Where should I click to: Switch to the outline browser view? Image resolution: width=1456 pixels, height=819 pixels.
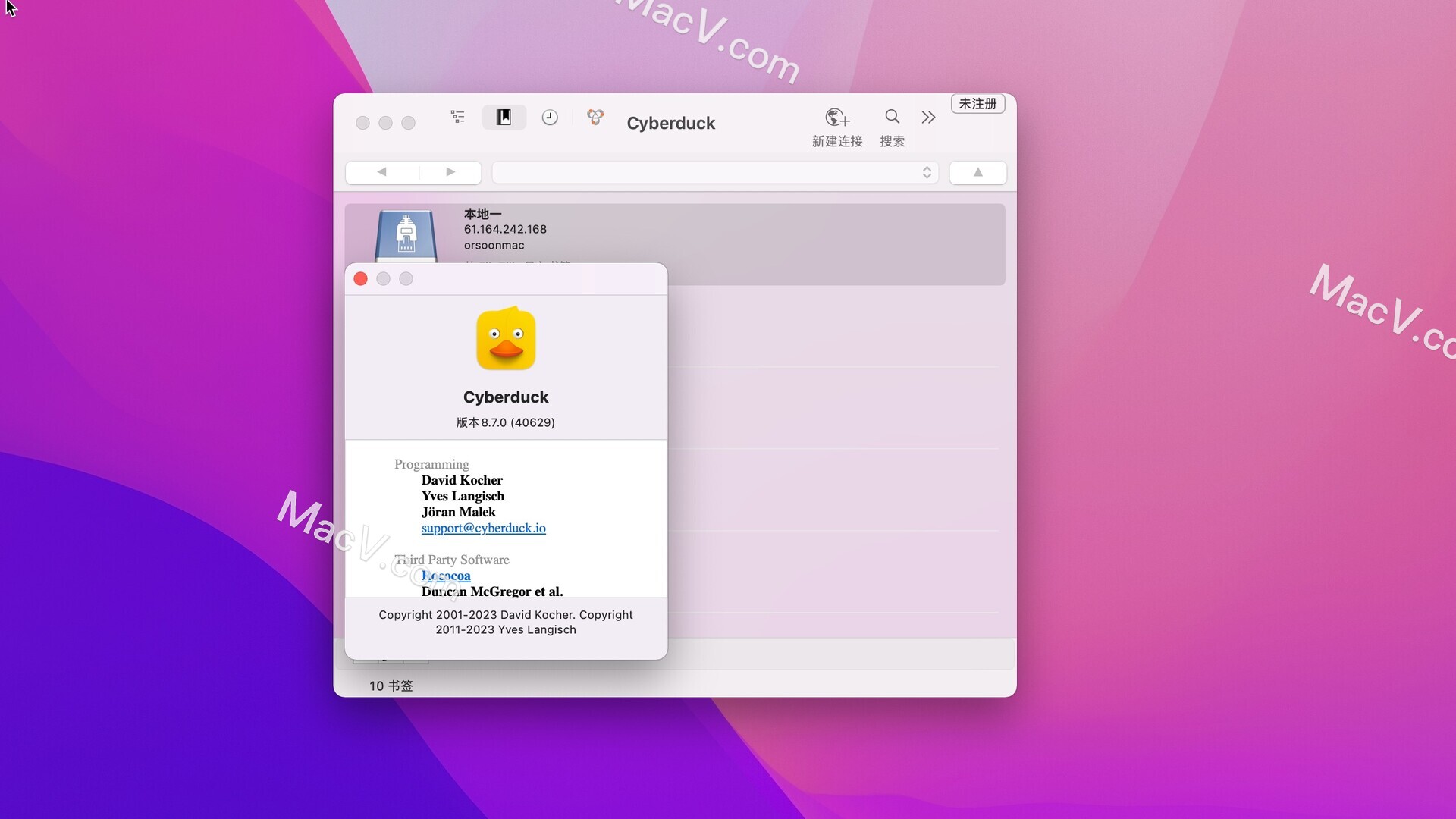point(458,117)
